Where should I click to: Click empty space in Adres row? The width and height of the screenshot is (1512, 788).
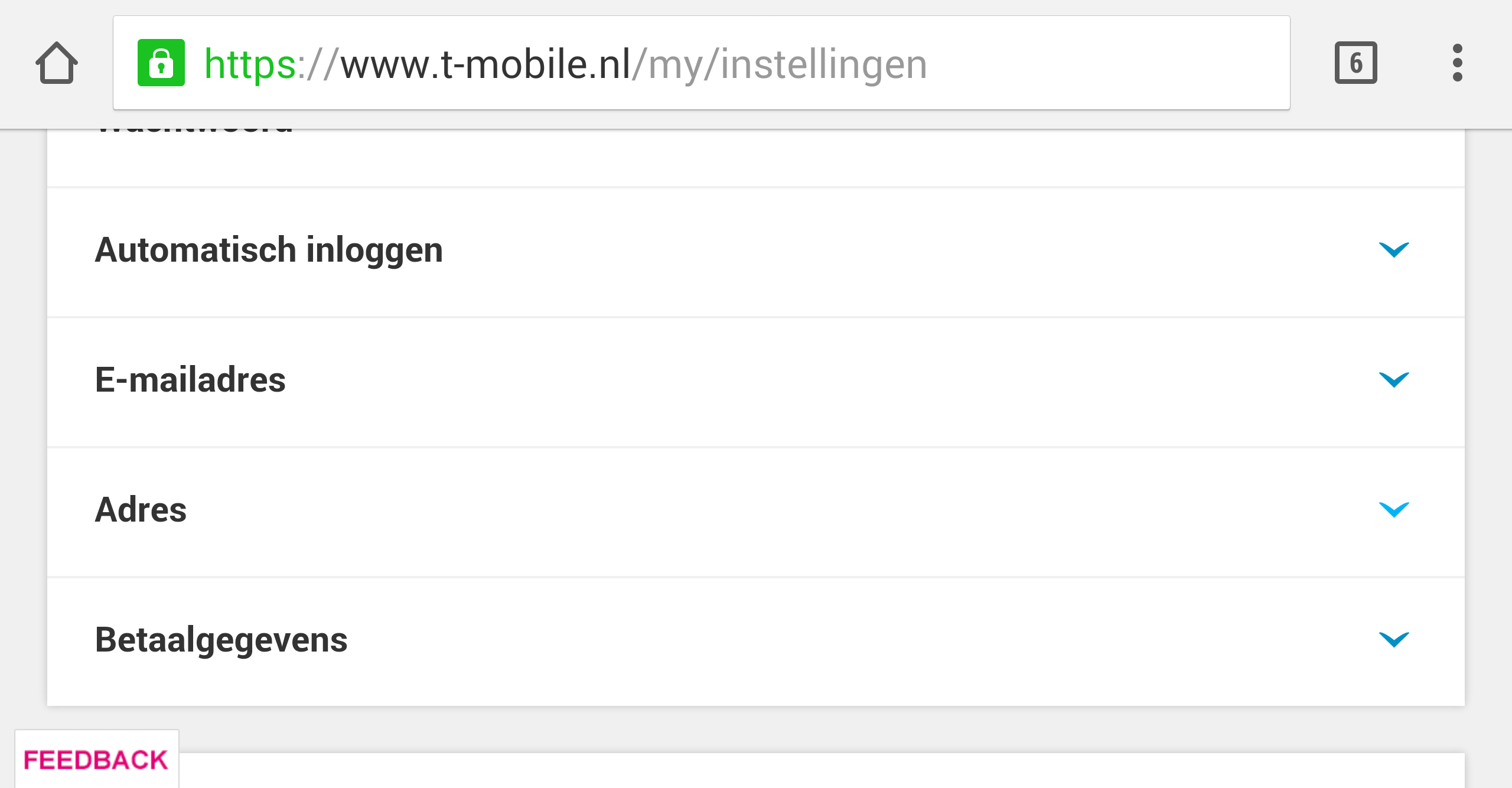pyautogui.click(x=768, y=512)
